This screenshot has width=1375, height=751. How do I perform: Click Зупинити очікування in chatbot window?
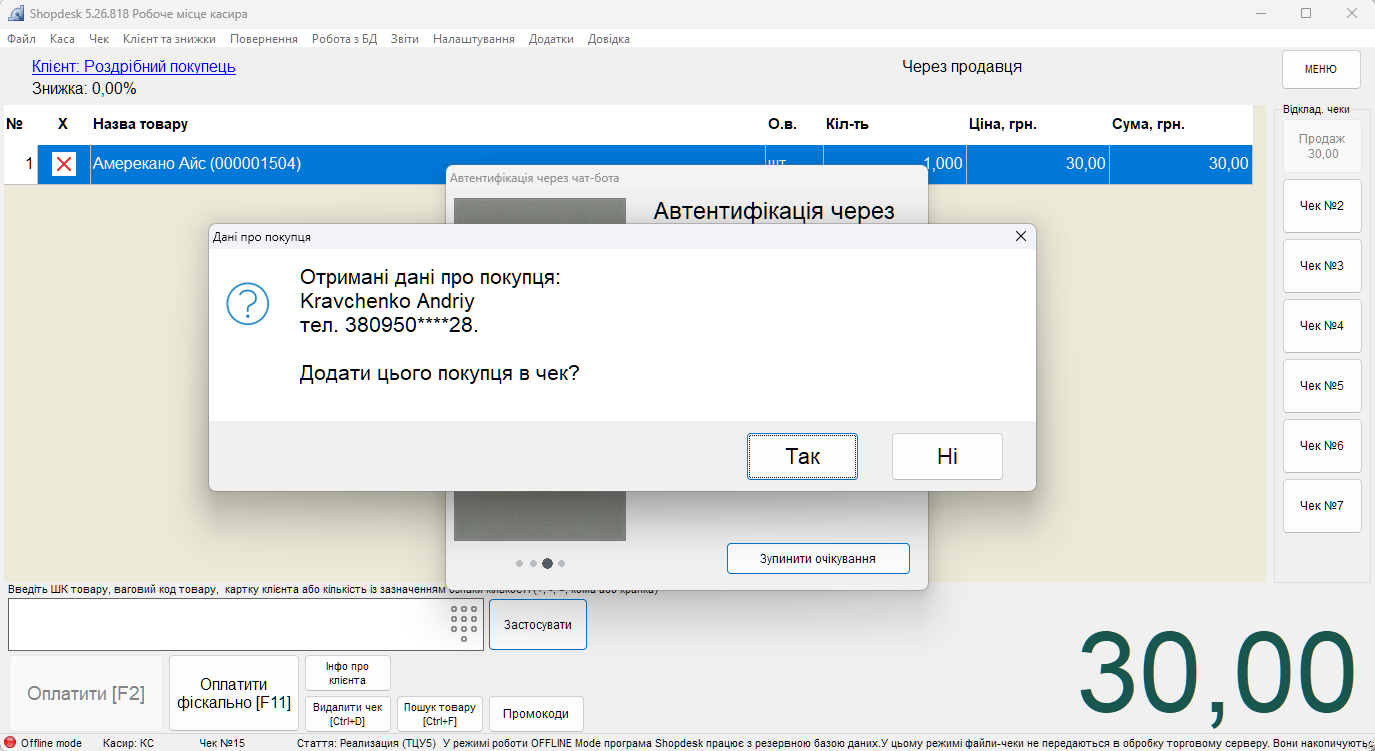(x=818, y=558)
